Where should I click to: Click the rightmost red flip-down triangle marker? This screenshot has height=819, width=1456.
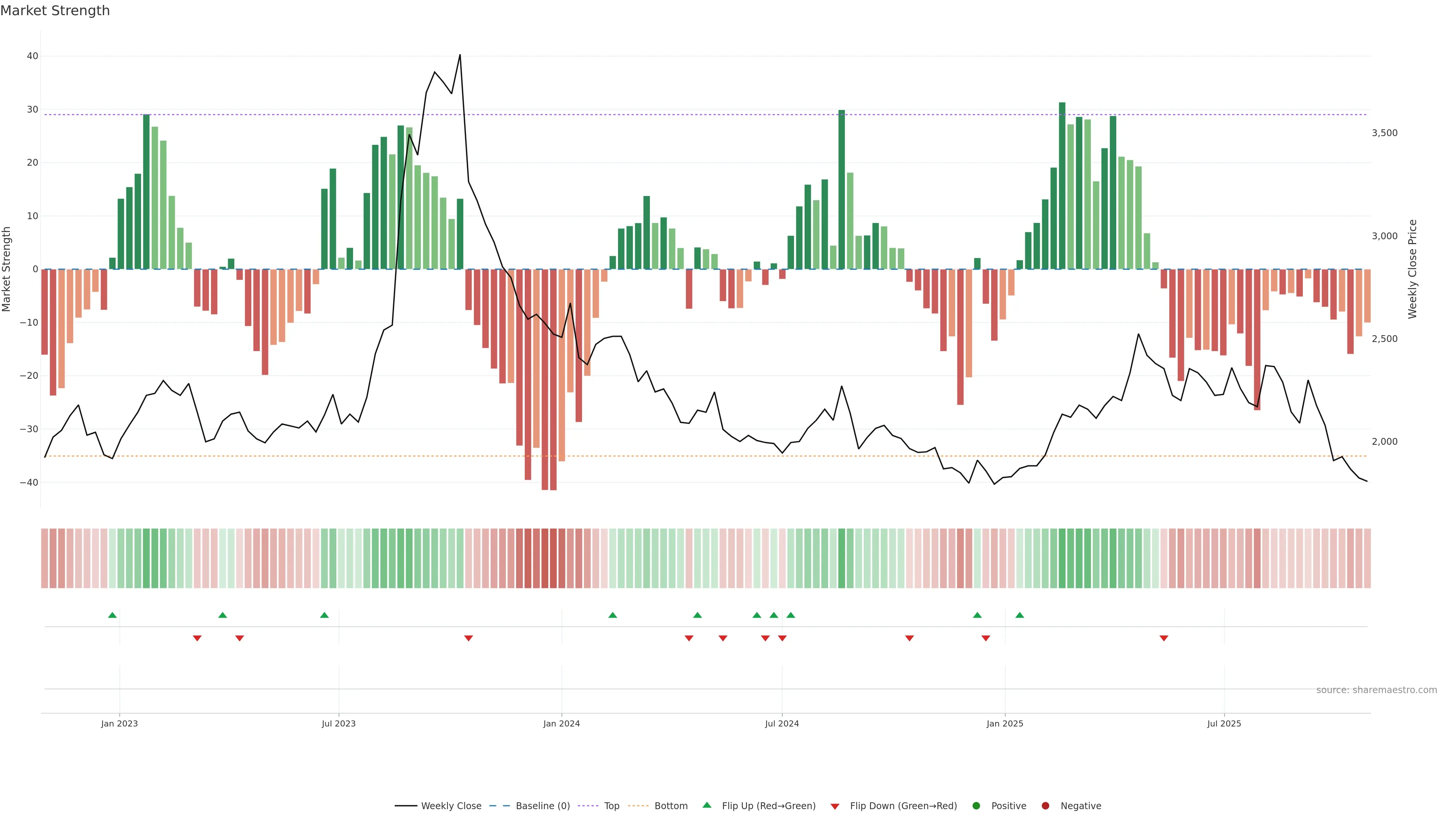pos(1164,638)
